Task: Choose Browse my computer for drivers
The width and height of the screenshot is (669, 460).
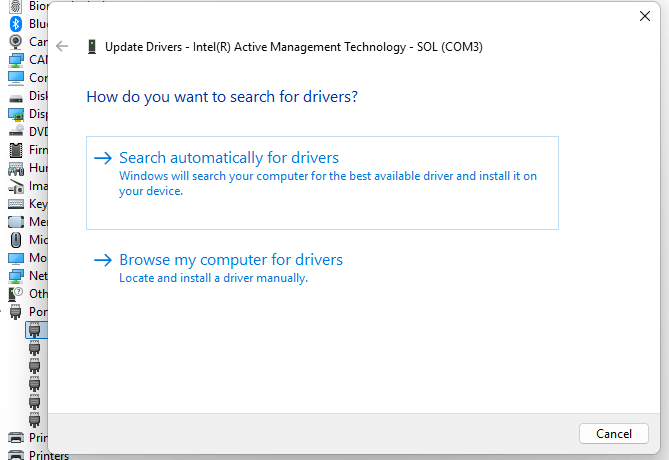Action: tap(230, 260)
